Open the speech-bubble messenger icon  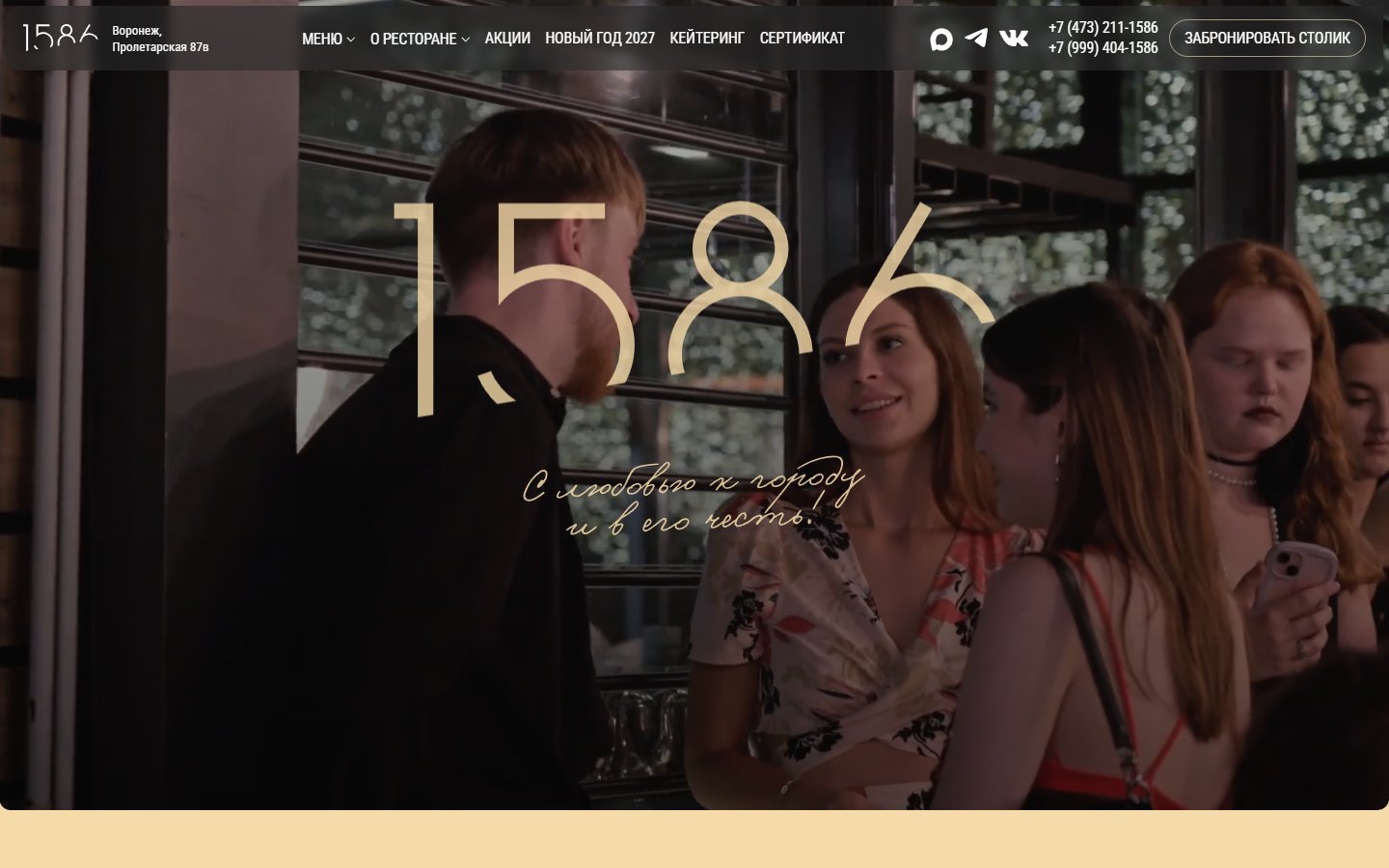pyautogui.click(x=941, y=39)
